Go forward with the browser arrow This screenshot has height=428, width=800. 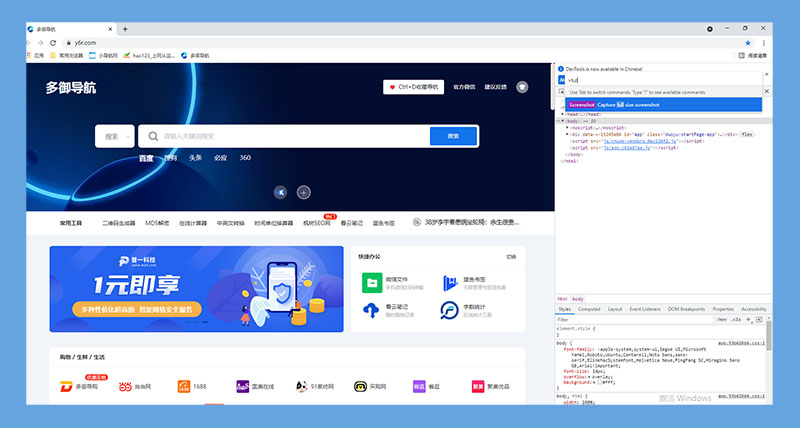click(x=41, y=43)
